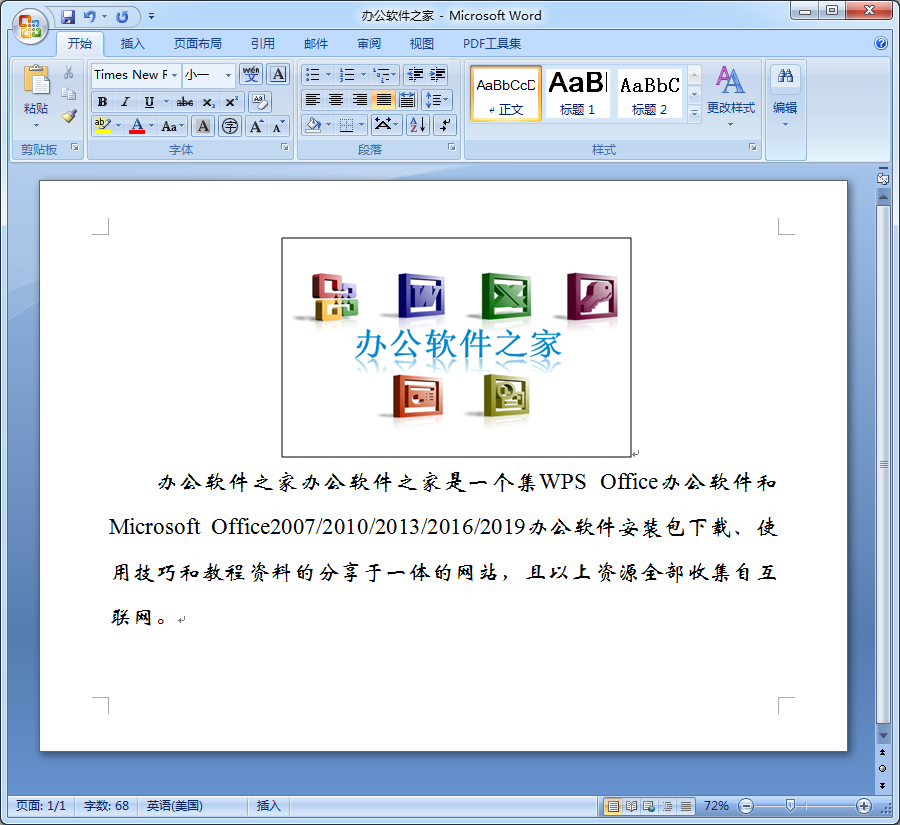The height and width of the screenshot is (825, 900).
Task: Shrink the font size
Action: pyautogui.click(x=278, y=126)
